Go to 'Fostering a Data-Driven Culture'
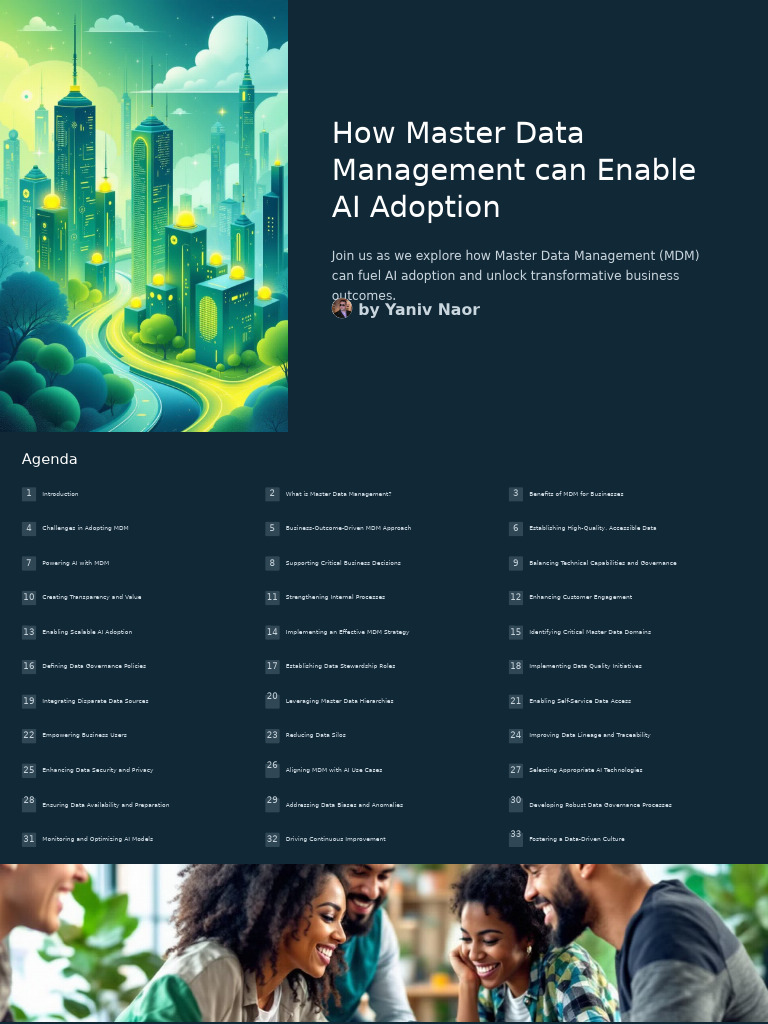 pos(577,839)
